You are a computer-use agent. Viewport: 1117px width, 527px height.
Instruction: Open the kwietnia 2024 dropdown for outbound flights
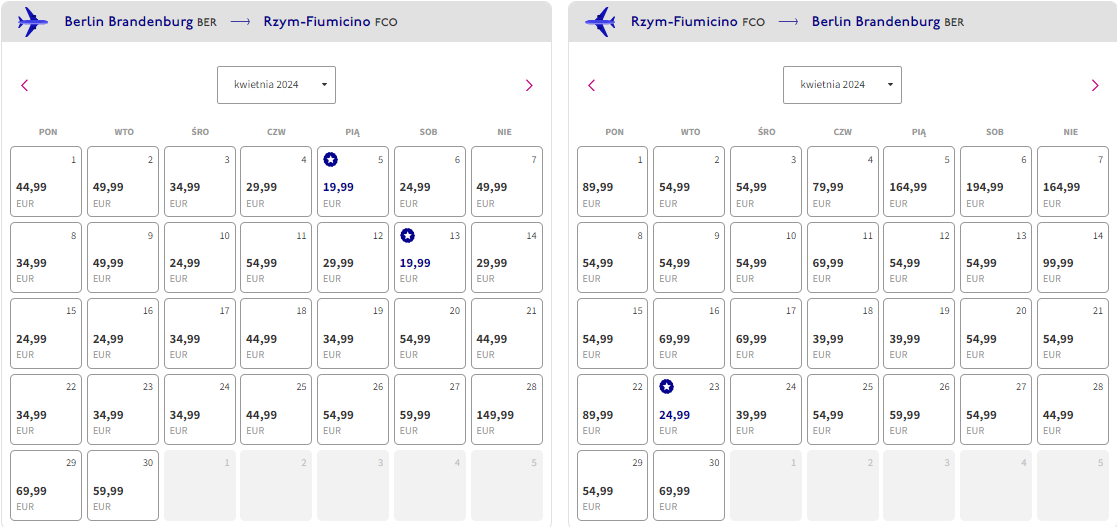276,85
